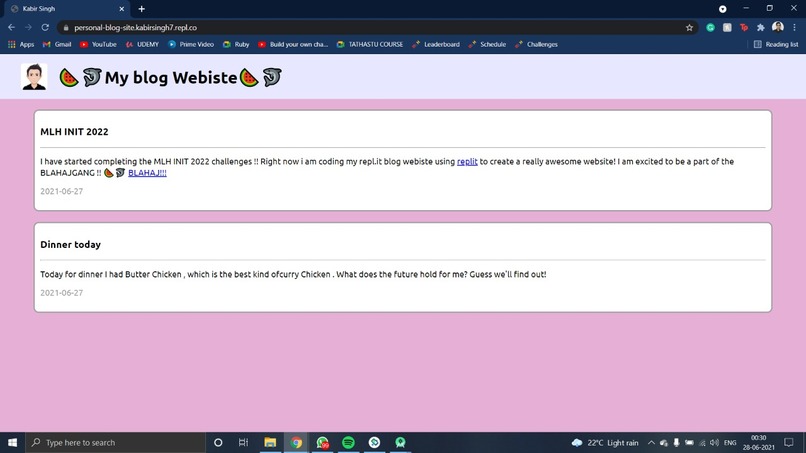806x453 pixels.
Task: Click the date under Dinner today post
Action: coord(61,293)
